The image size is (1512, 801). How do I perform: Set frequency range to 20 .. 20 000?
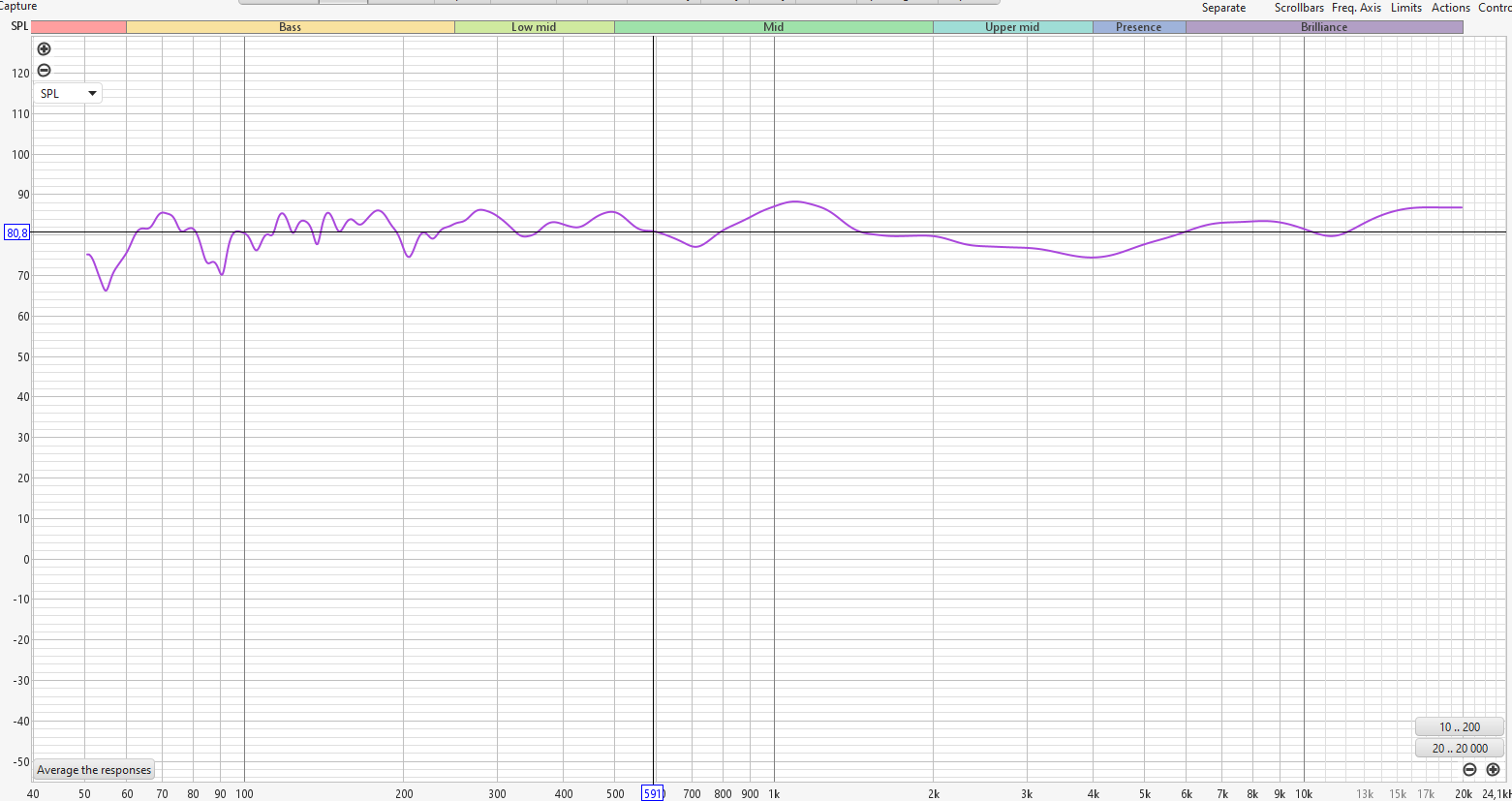tap(1459, 748)
